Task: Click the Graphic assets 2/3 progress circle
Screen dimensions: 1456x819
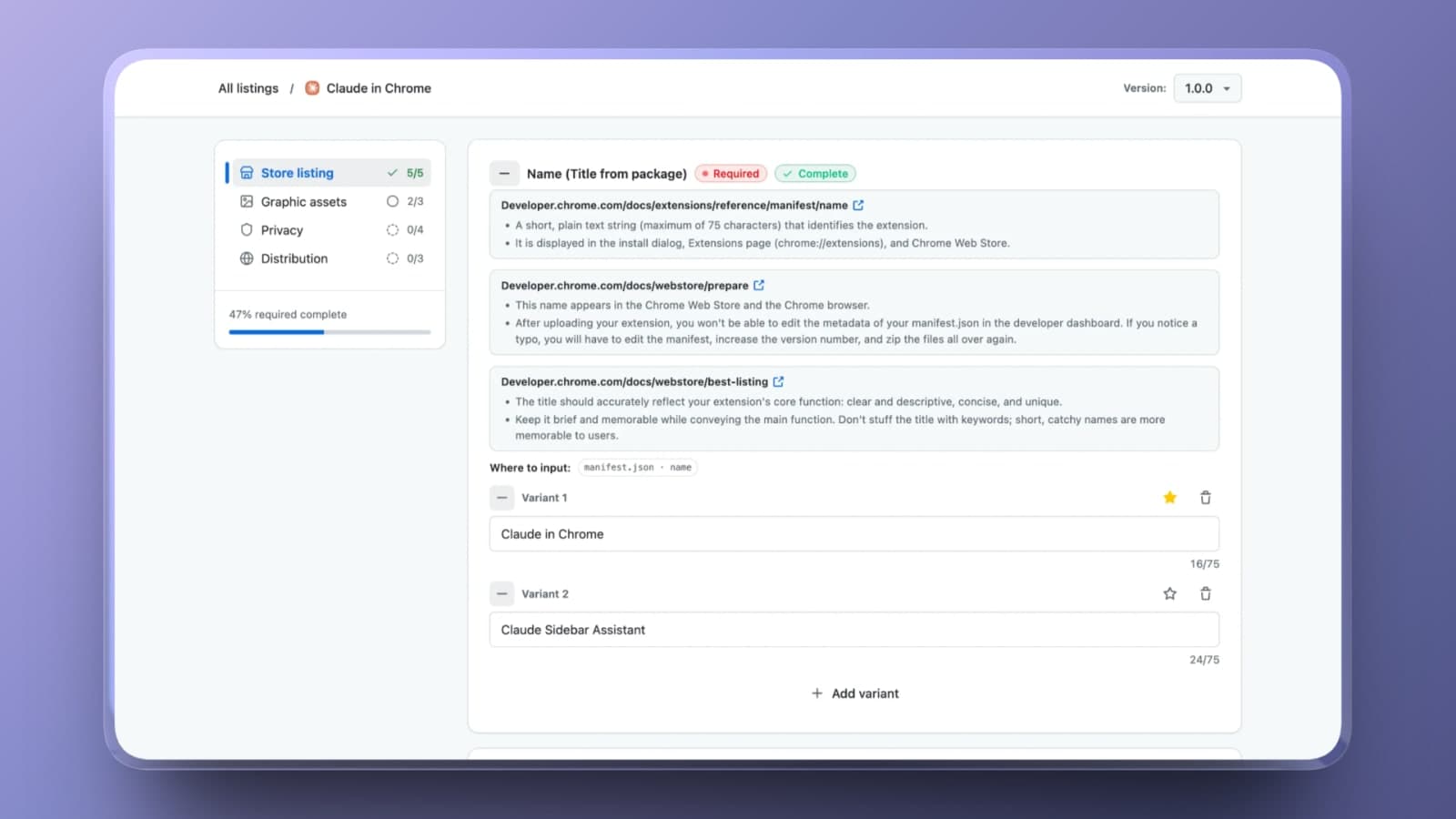Action: (x=392, y=201)
